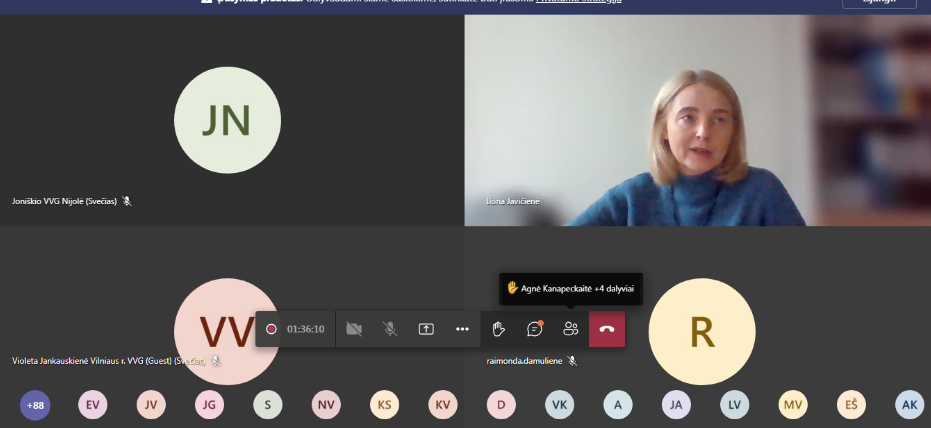Select the EV avatar in participant strip
The width and height of the screenshot is (931, 428).
click(x=93, y=405)
